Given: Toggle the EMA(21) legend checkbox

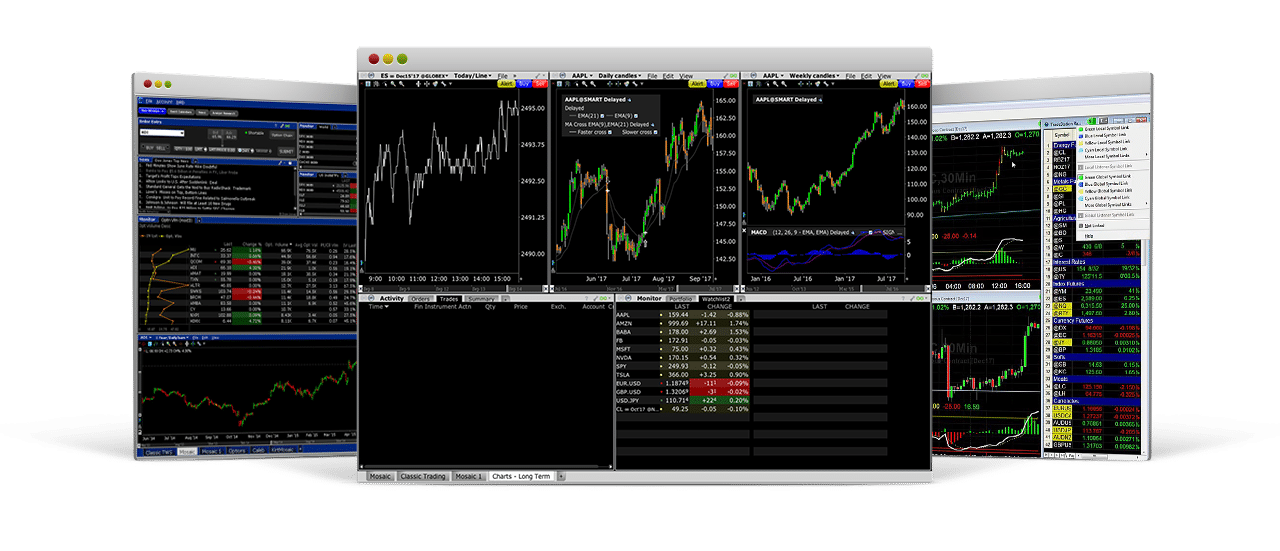Looking at the screenshot, I should pos(603,116).
